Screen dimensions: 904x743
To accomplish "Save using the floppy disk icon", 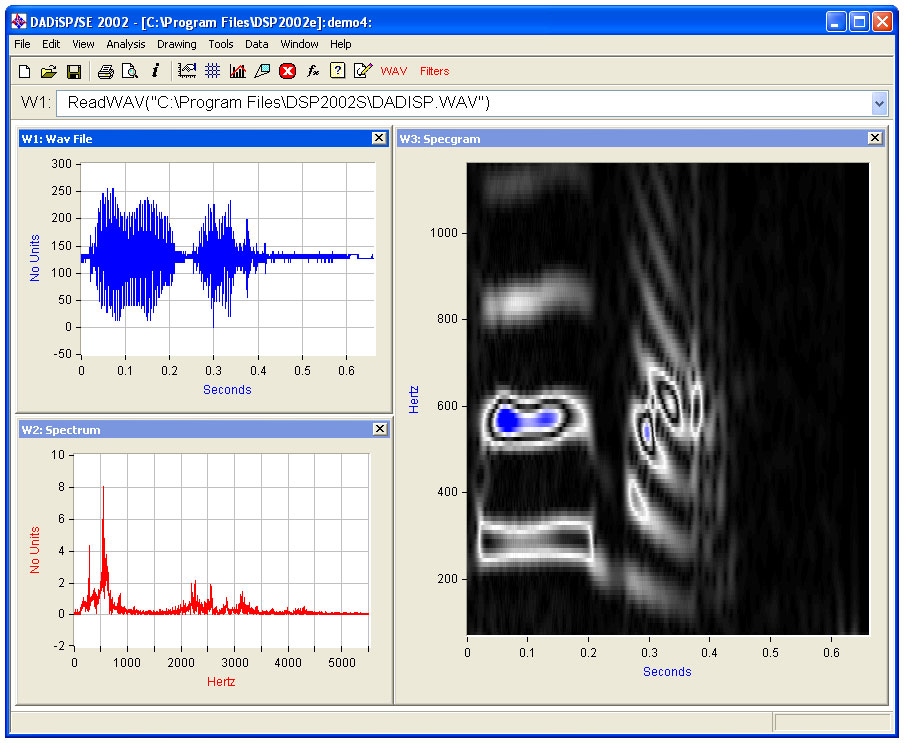I will pos(73,71).
